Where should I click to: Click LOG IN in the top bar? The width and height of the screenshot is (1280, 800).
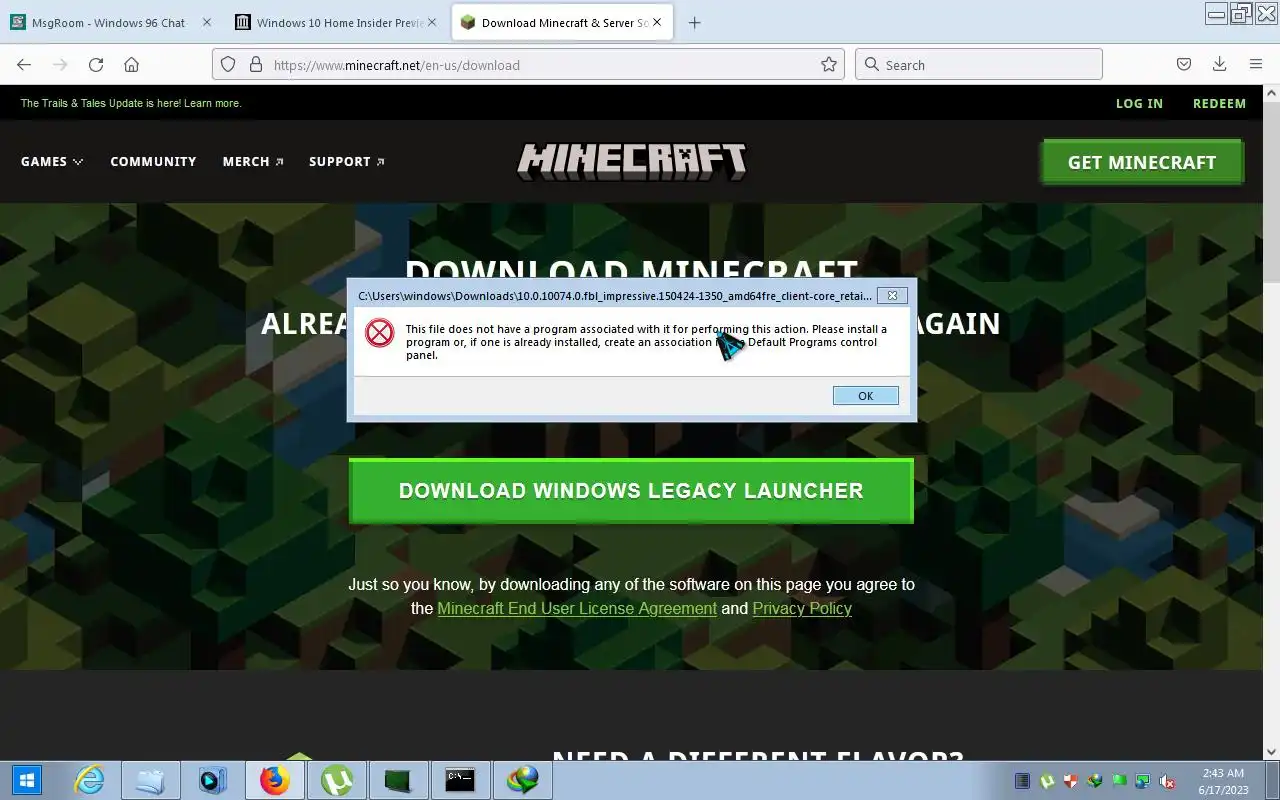(1139, 103)
